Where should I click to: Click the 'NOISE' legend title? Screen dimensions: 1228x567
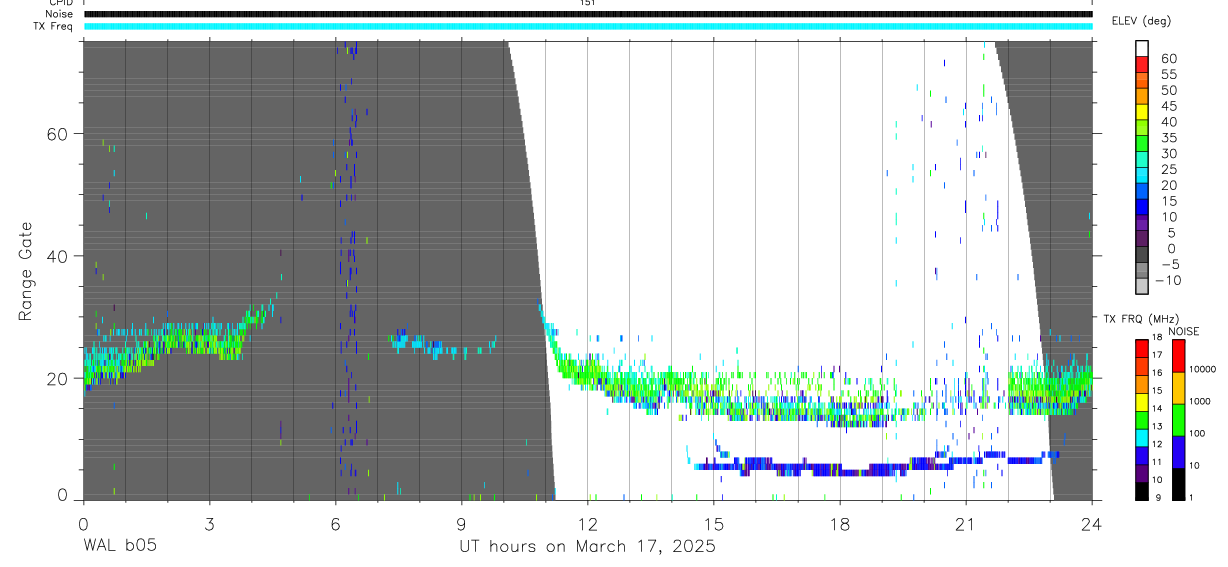pyautogui.click(x=1184, y=331)
